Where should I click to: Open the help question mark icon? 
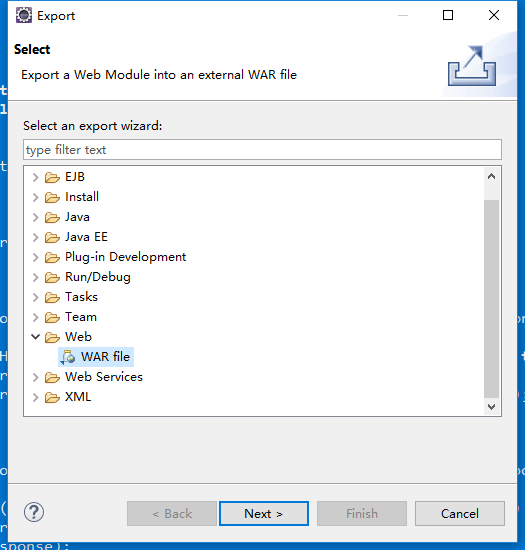click(x=34, y=512)
